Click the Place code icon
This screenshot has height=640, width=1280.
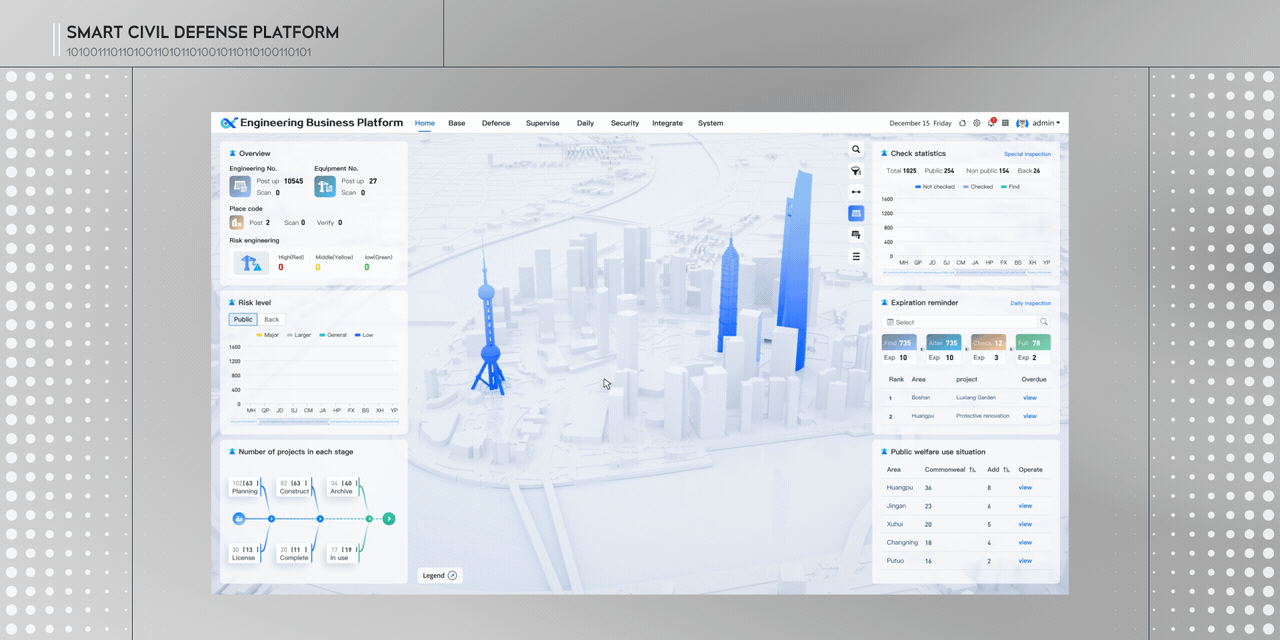(x=237, y=222)
